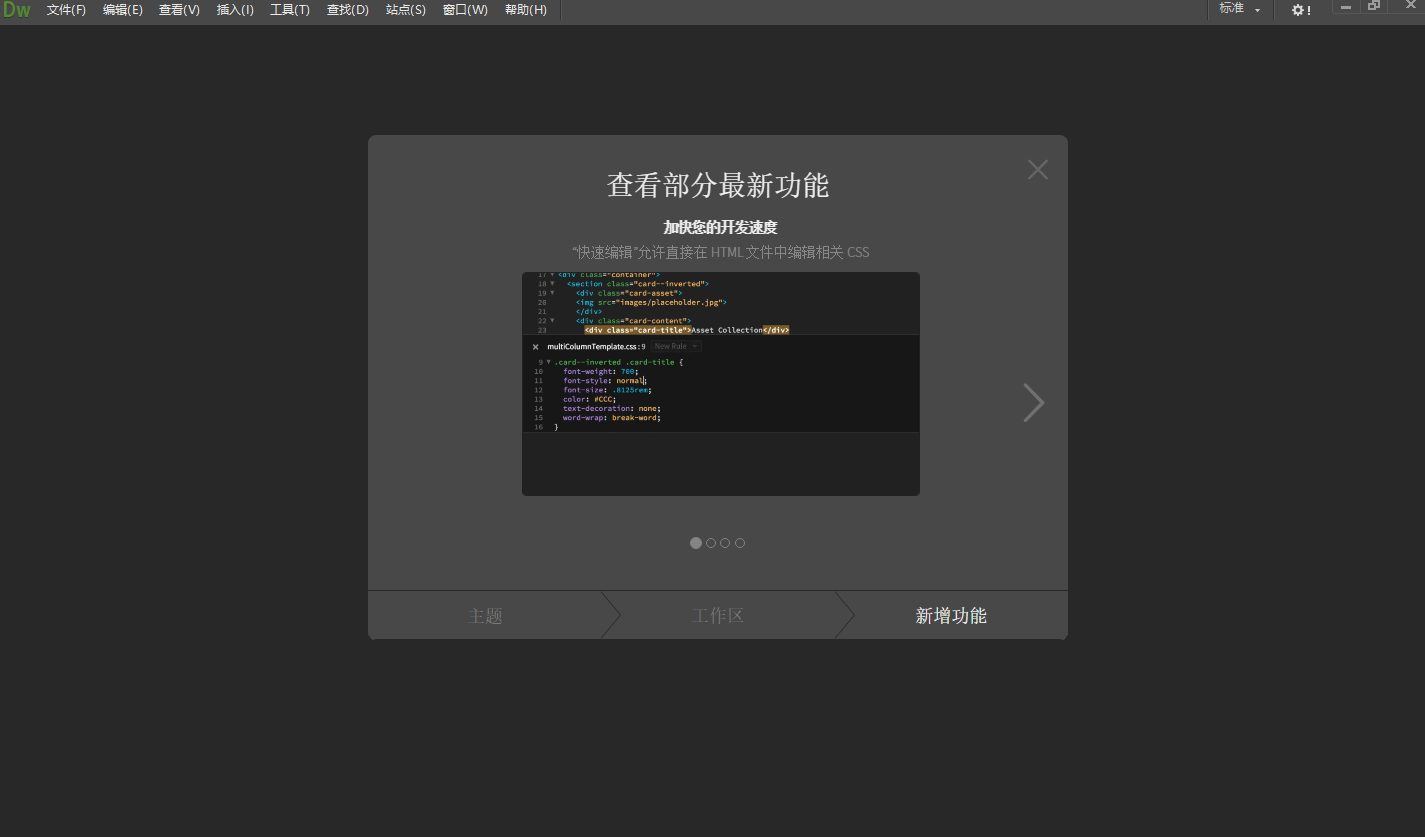Close the 查看部分最新功能 welcome dialog
This screenshot has width=1425, height=837.
click(x=1037, y=169)
